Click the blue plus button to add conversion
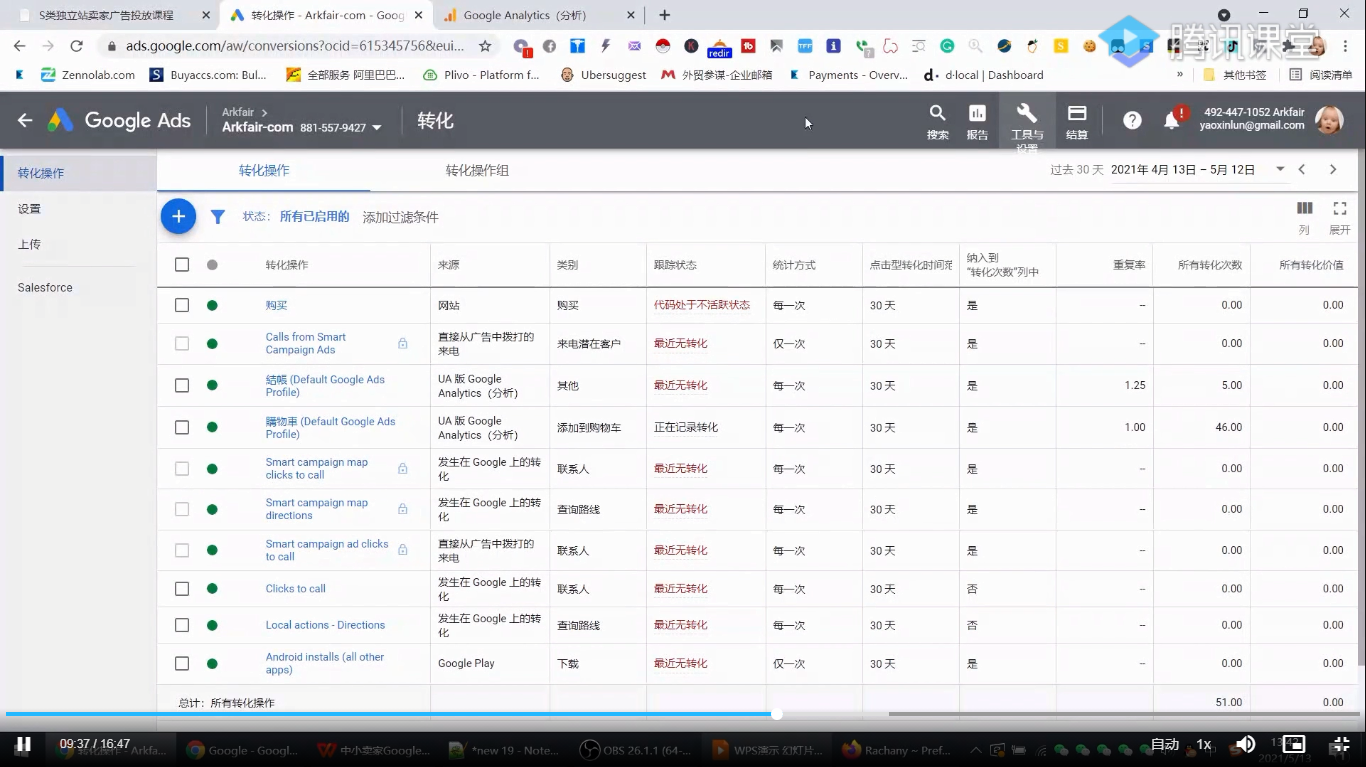The image size is (1366, 767). [x=178, y=215]
